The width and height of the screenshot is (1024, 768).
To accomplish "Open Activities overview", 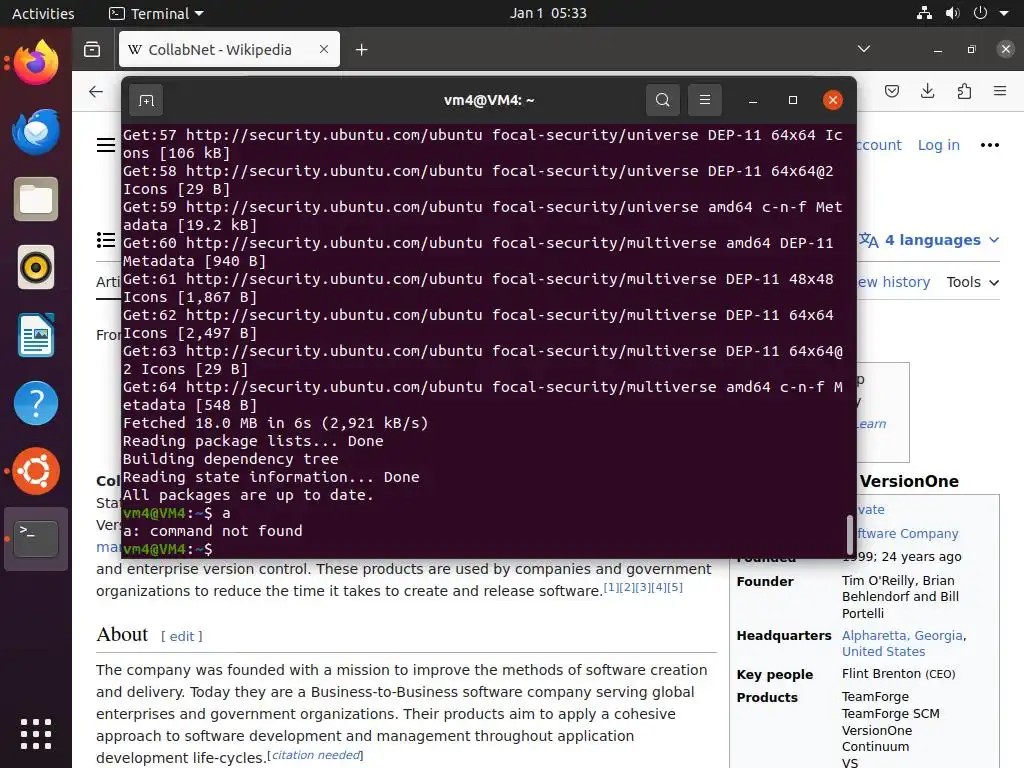I will 43,13.
